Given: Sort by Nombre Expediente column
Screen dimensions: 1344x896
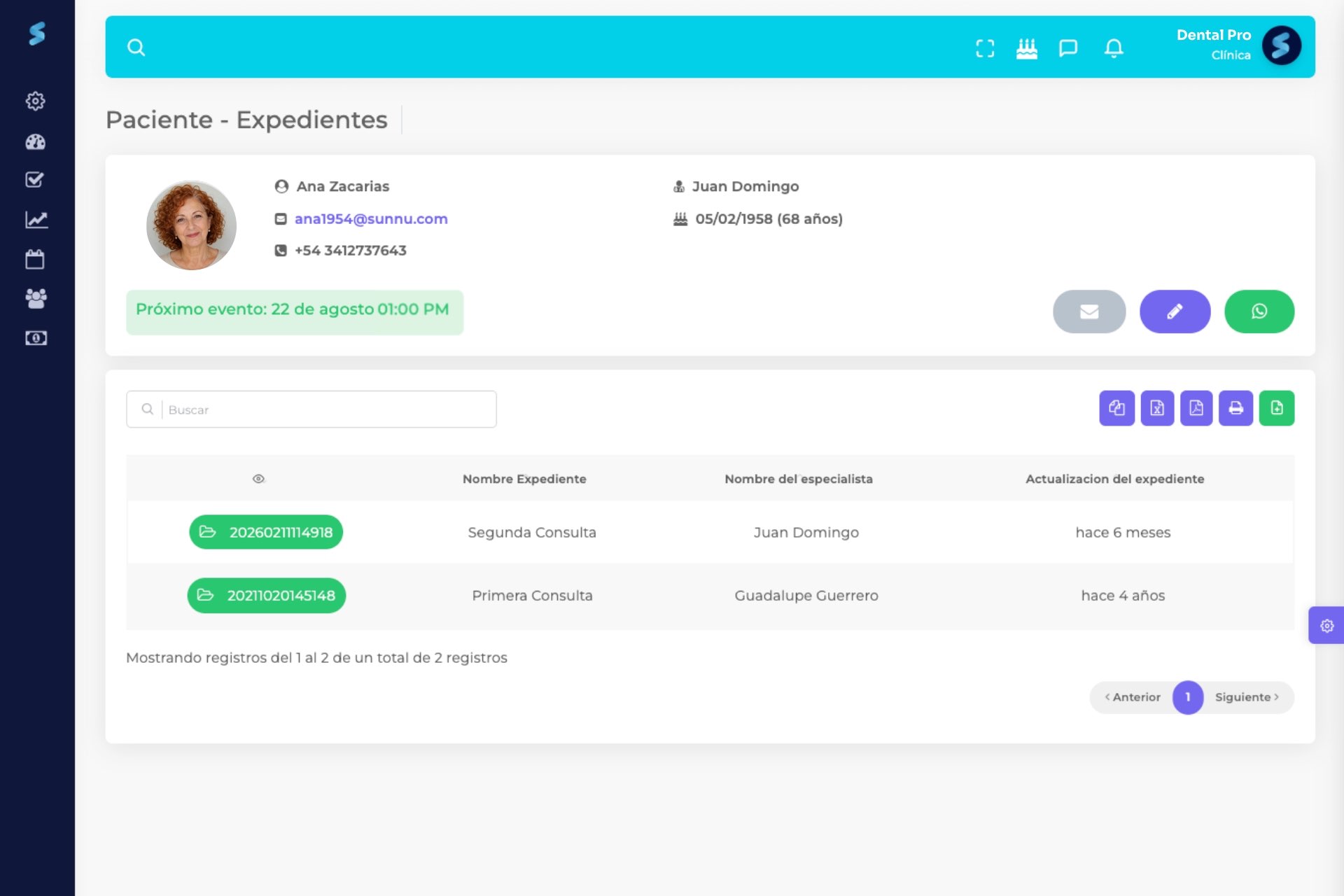Looking at the screenshot, I should [x=524, y=479].
